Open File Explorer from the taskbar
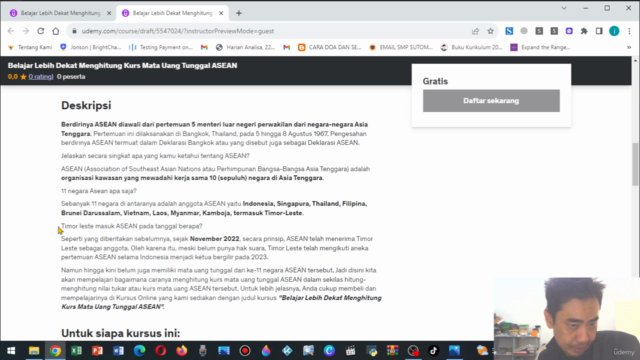640x360 pixels. (x=34, y=351)
